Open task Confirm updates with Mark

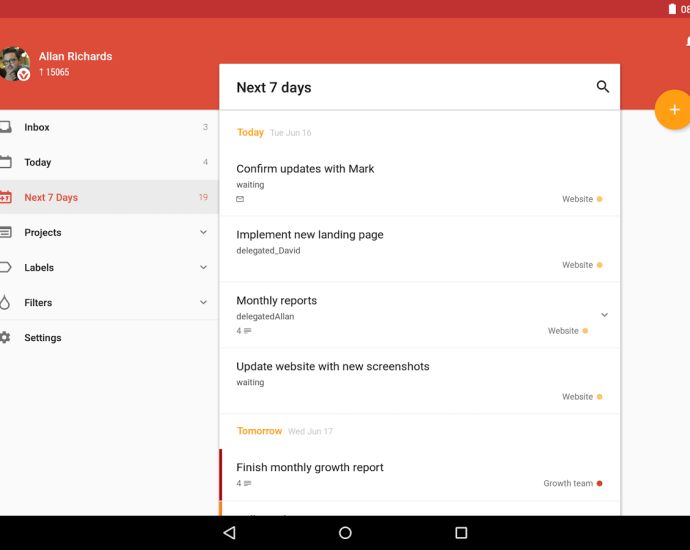click(x=419, y=183)
